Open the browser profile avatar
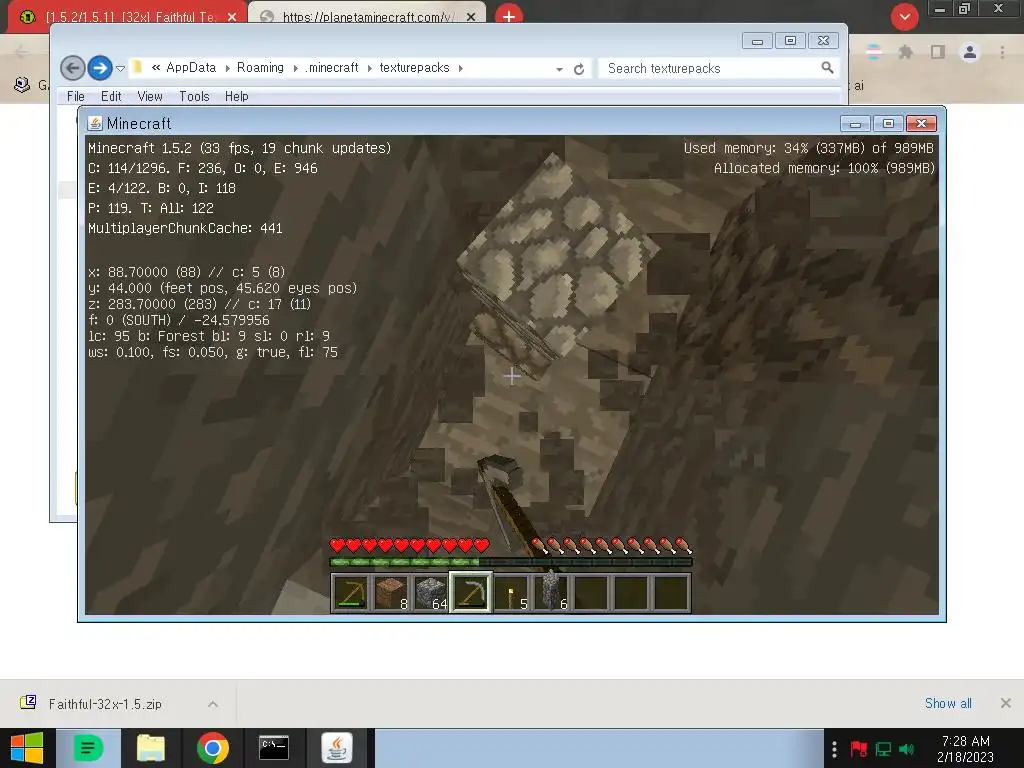Viewport: 1024px width, 768px height. tap(970, 52)
